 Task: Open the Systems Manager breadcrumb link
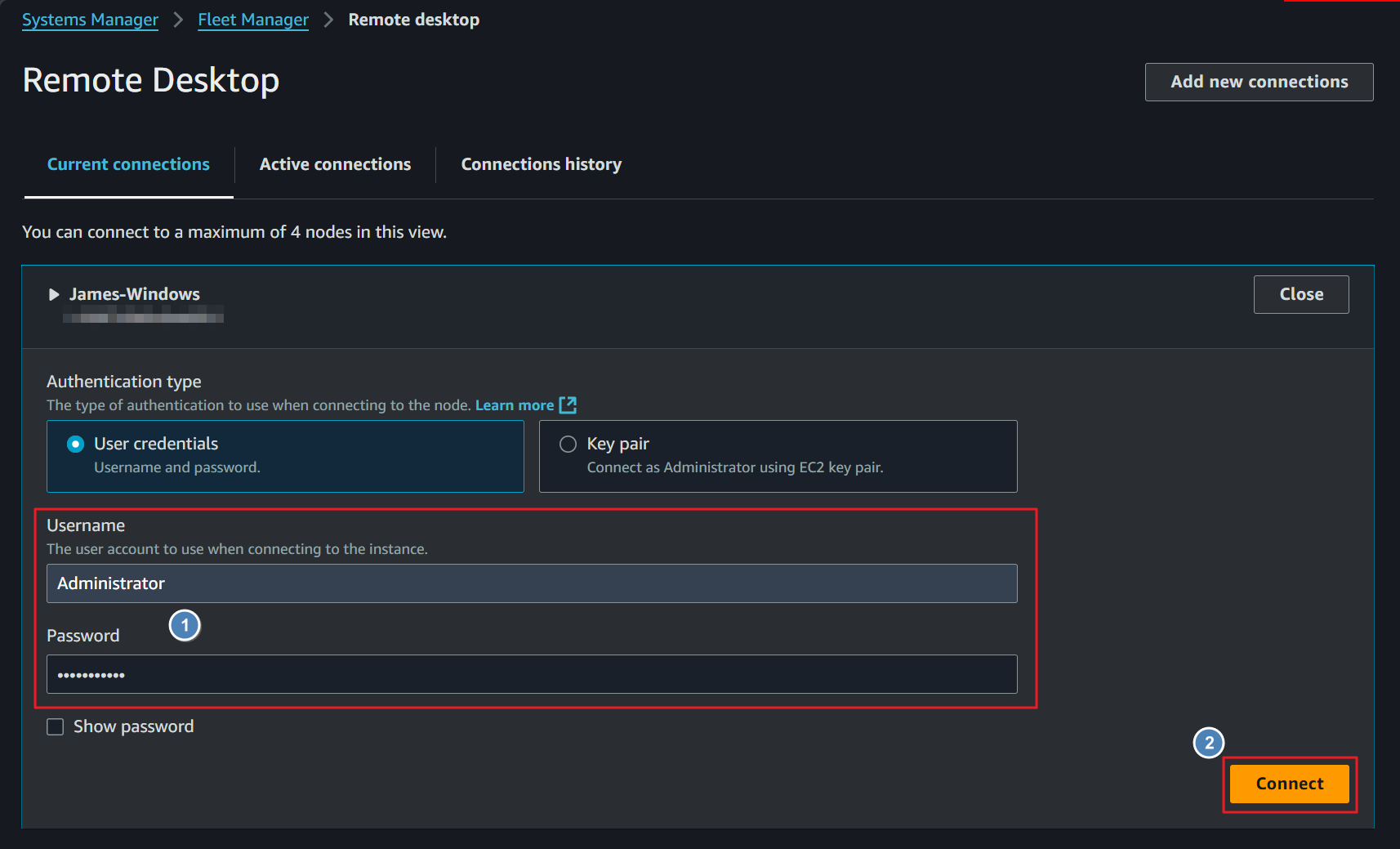coord(90,20)
